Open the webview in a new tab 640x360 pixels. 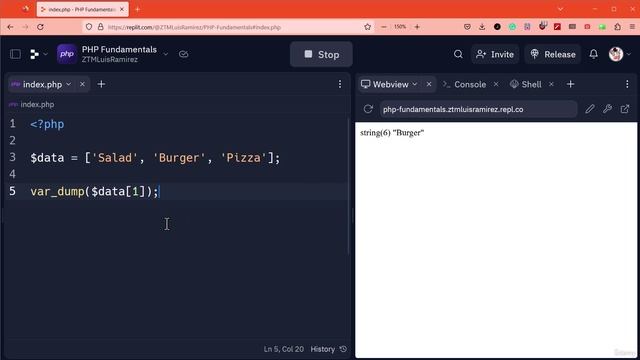625,109
